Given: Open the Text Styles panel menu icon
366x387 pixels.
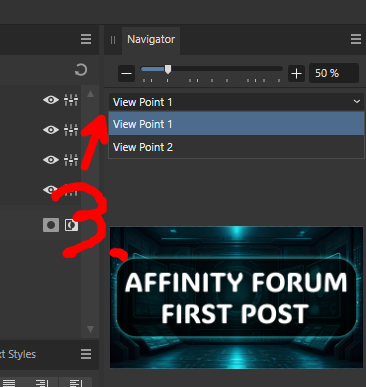Looking at the screenshot, I should pyautogui.click(x=86, y=354).
